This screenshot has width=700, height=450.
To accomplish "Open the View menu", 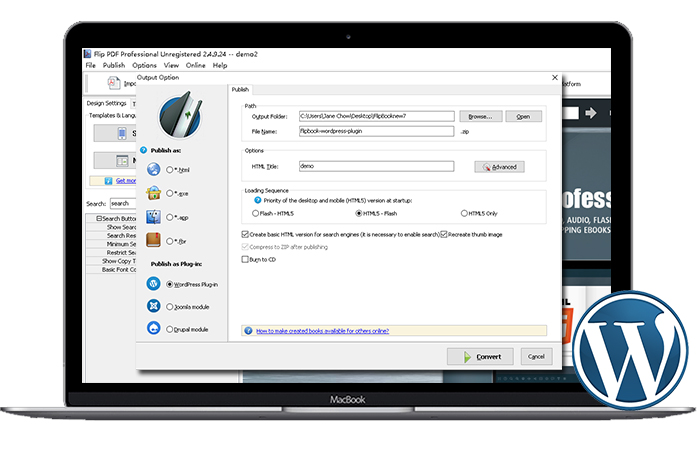I will click(x=171, y=66).
